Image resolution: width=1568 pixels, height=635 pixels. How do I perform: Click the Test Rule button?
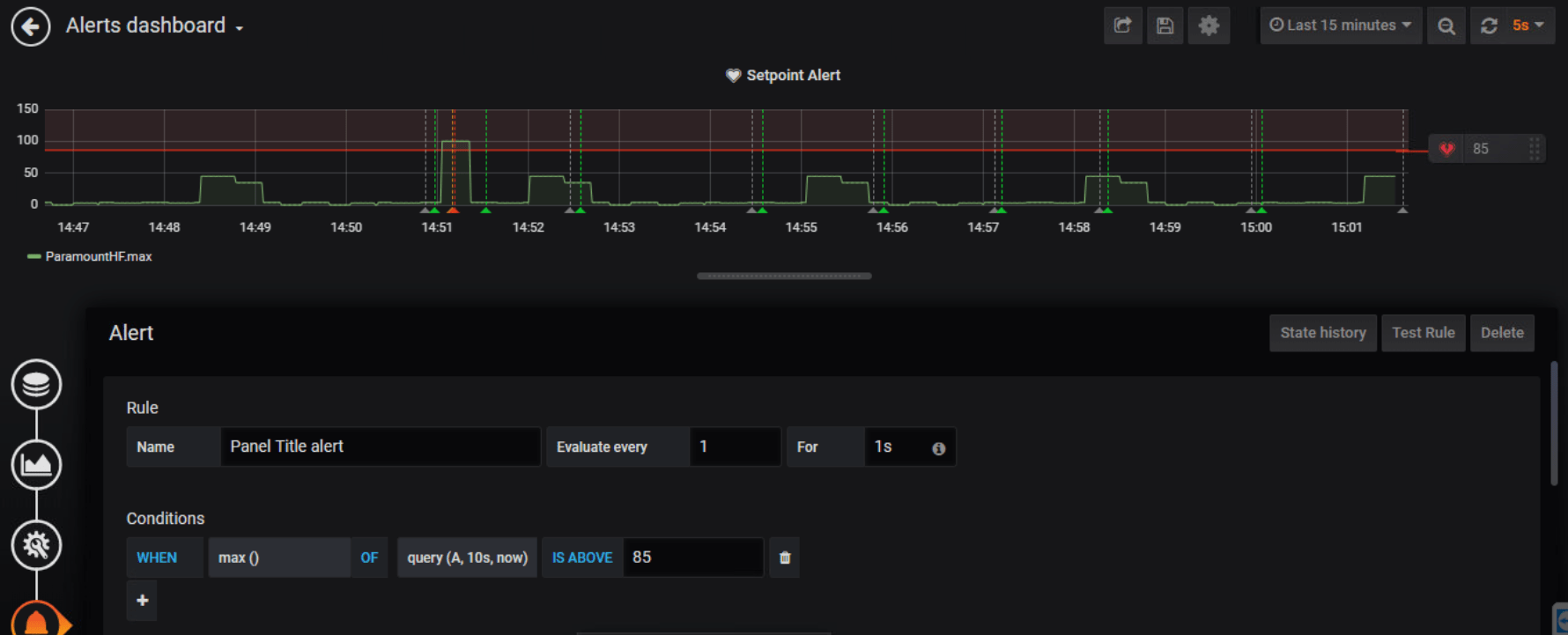1424,333
